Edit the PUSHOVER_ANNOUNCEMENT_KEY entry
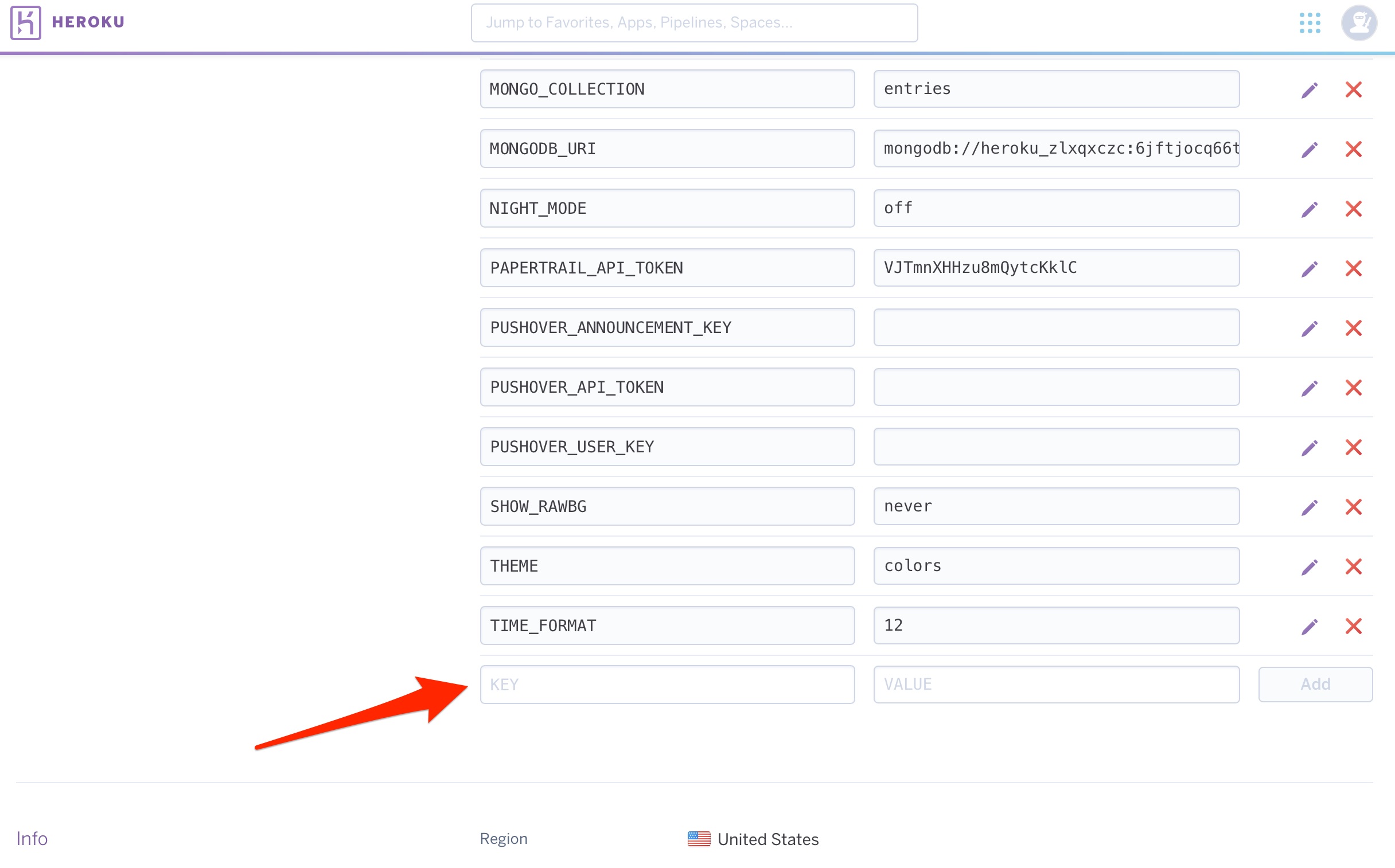Screen dimensions: 1395x868 click(1309, 329)
